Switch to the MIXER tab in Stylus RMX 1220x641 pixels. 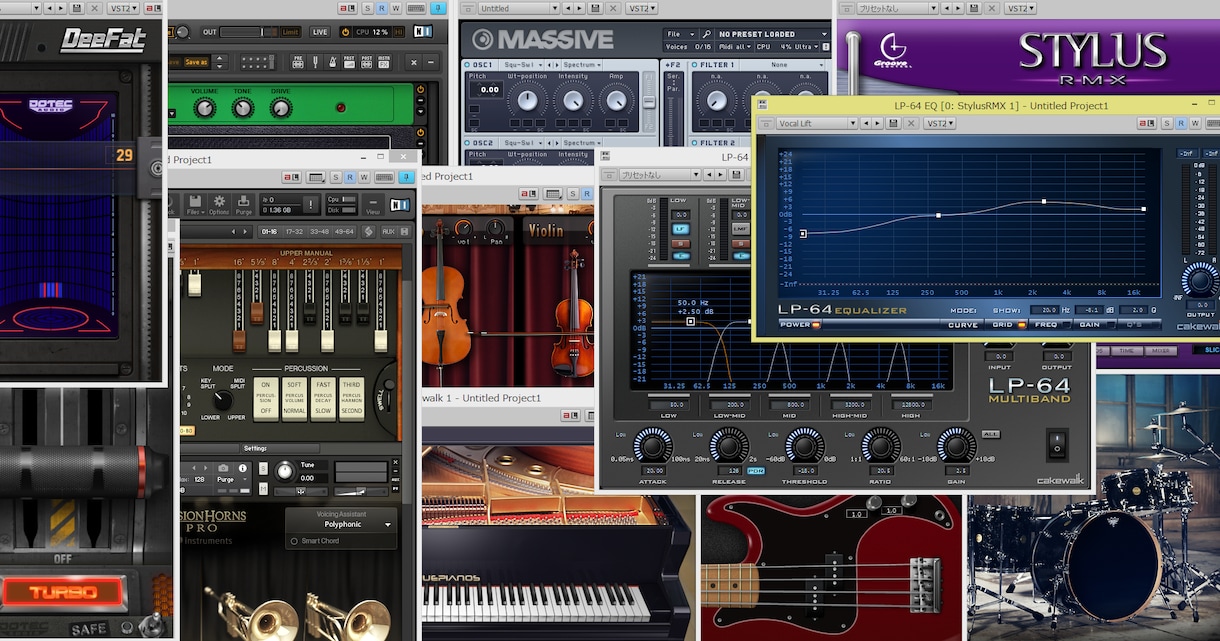pyautogui.click(x=1160, y=351)
